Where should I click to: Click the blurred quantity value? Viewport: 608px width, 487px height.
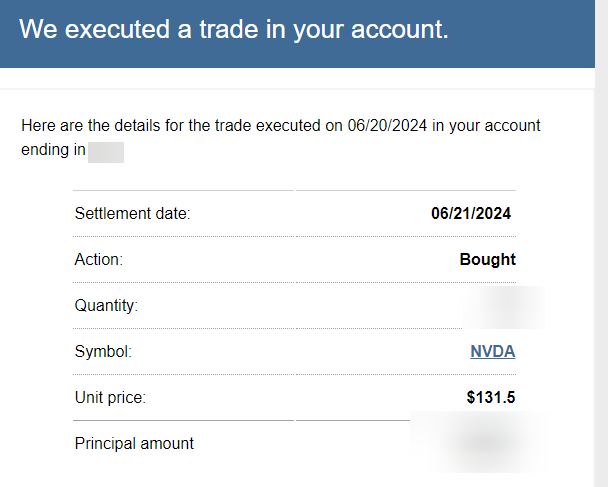505,305
